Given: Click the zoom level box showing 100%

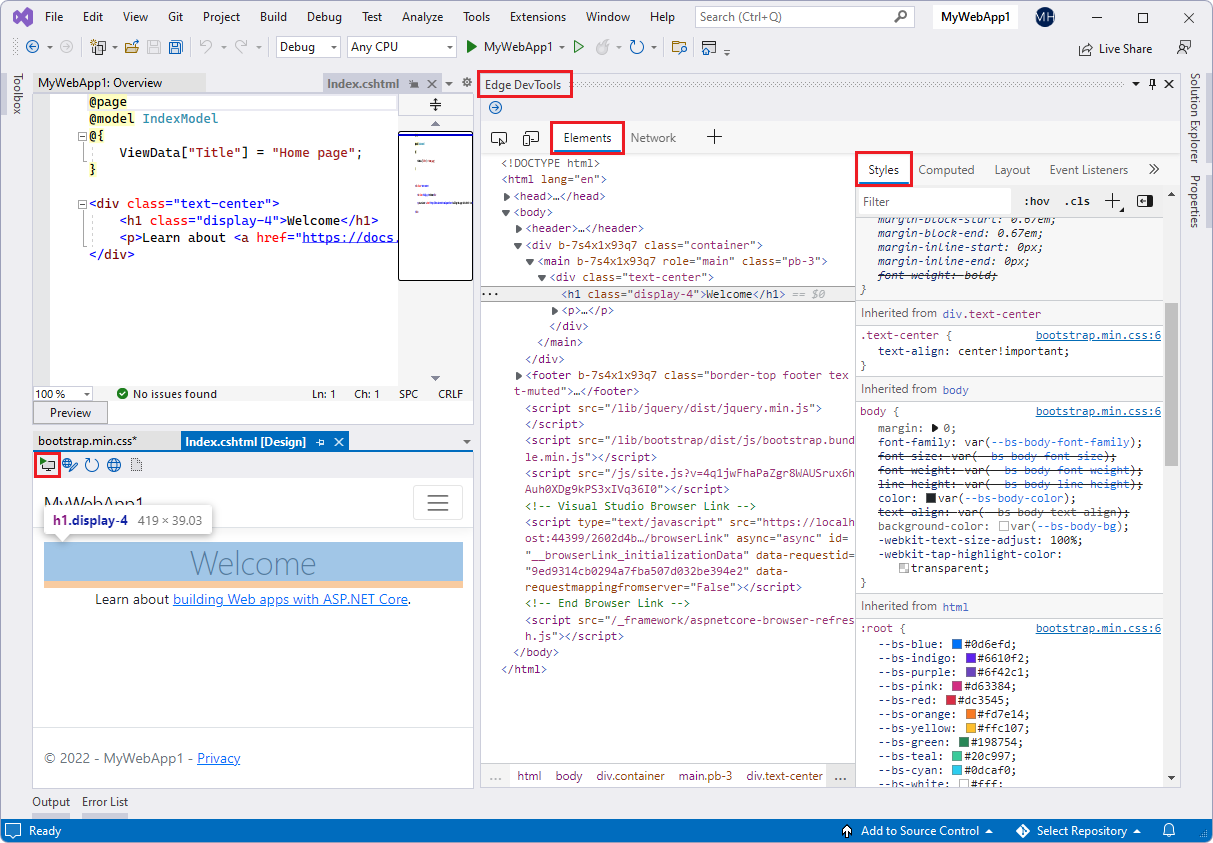Looking at the screenshot, I should click(x=62, y=393).
